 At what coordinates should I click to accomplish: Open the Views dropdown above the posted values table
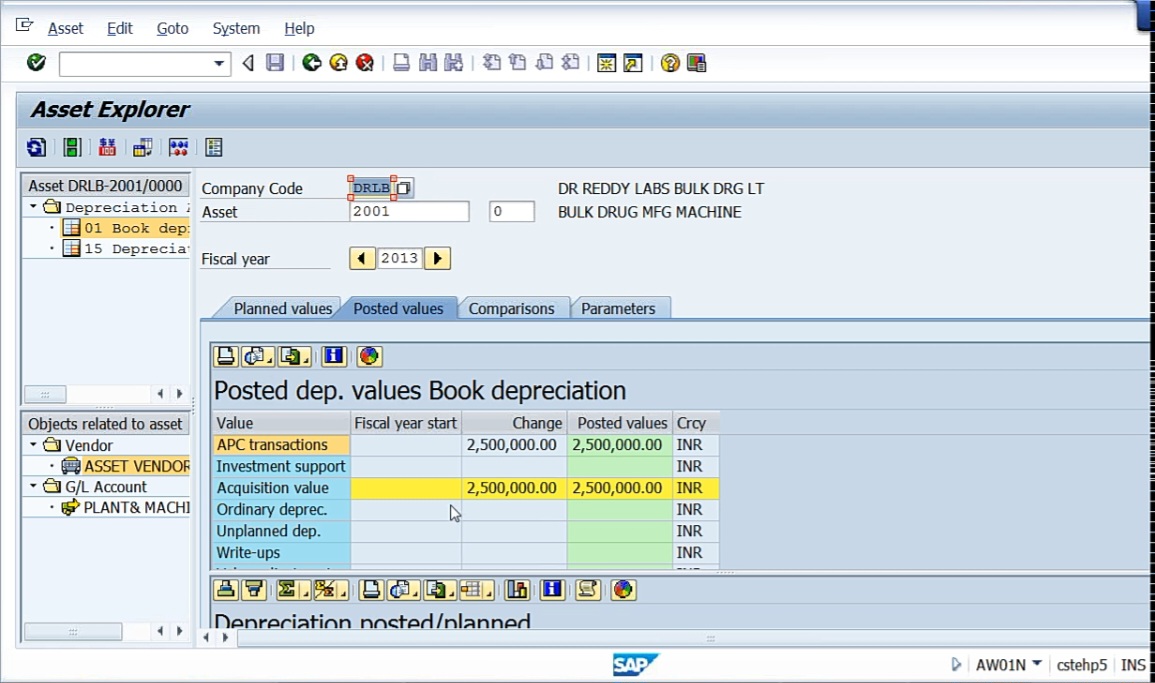[258, 357]
